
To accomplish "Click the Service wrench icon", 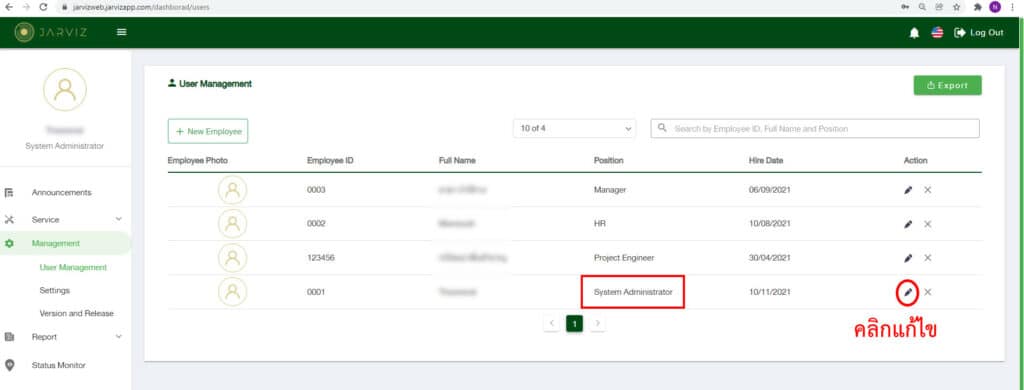I will (x=9, y=219).
